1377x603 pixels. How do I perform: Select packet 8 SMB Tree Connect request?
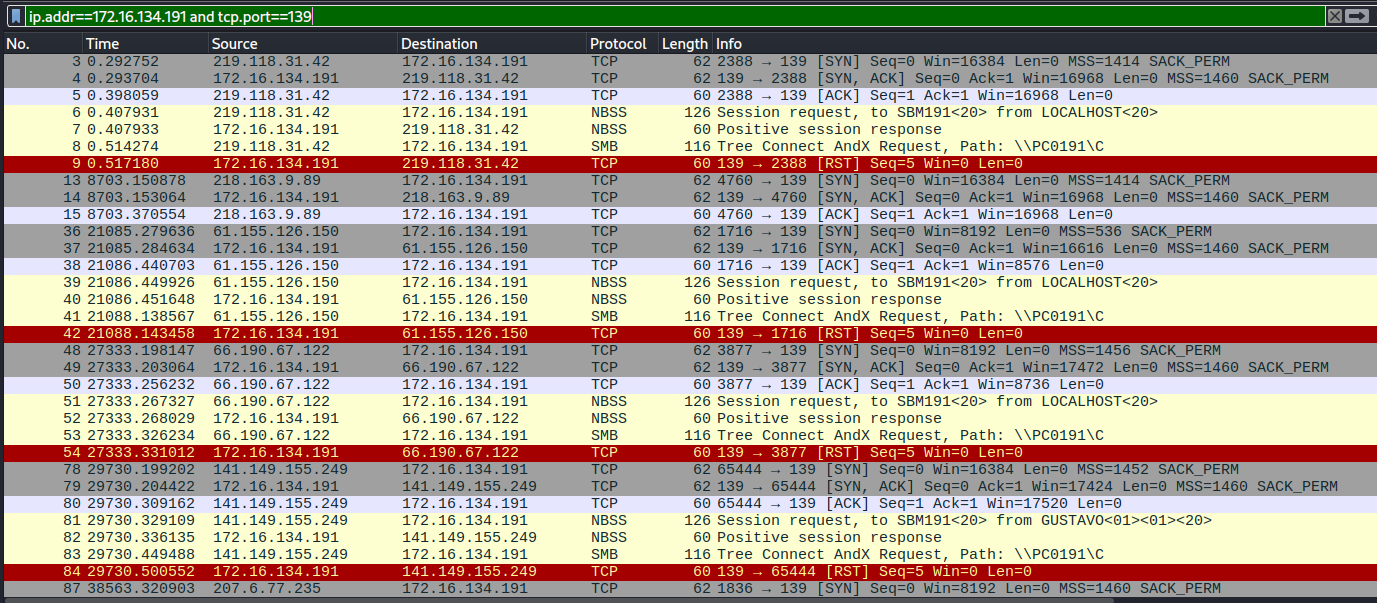click(688, 146)
